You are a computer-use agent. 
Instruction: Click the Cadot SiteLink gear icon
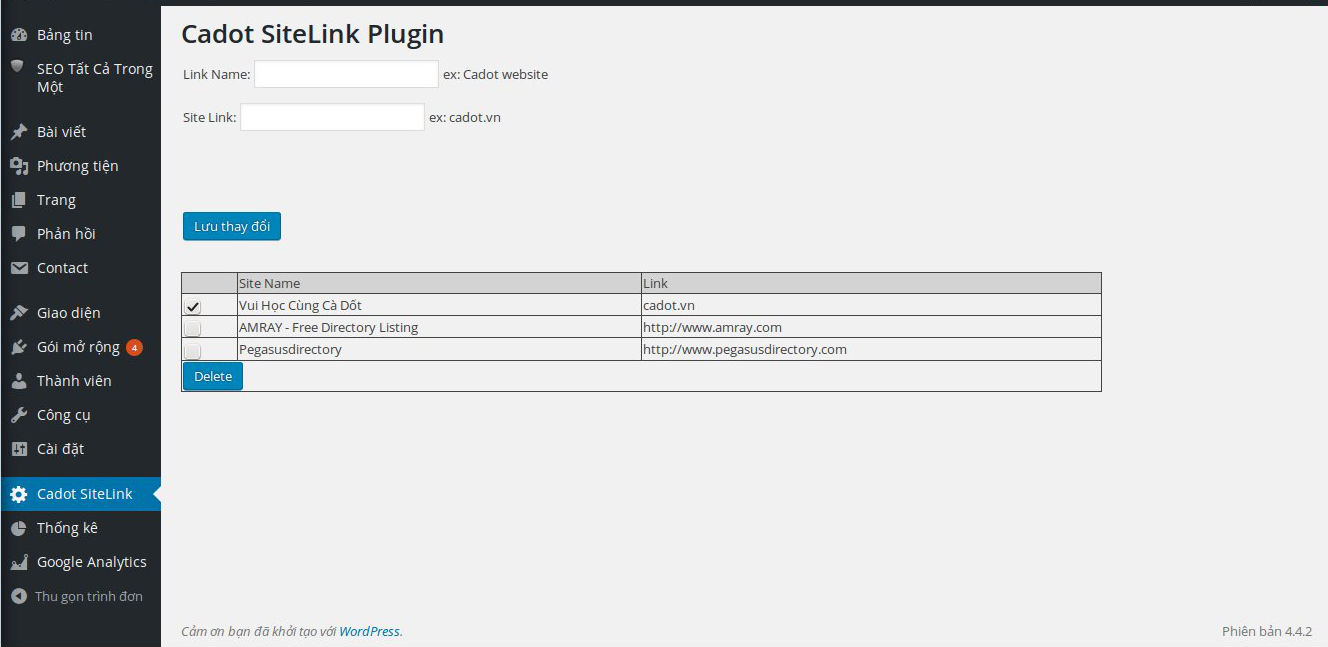point(18,494)
